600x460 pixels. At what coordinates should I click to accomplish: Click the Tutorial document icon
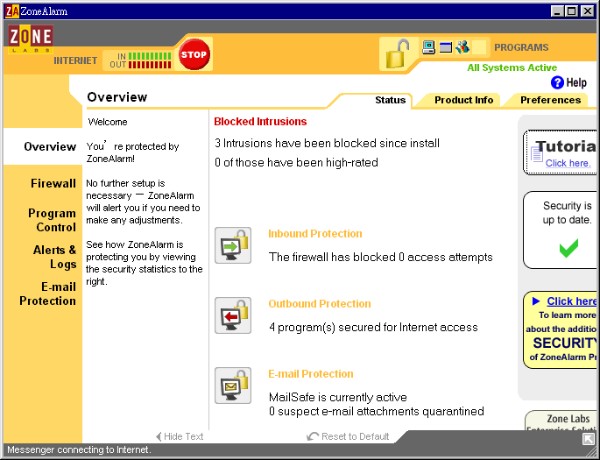click(x=536, y=154)
